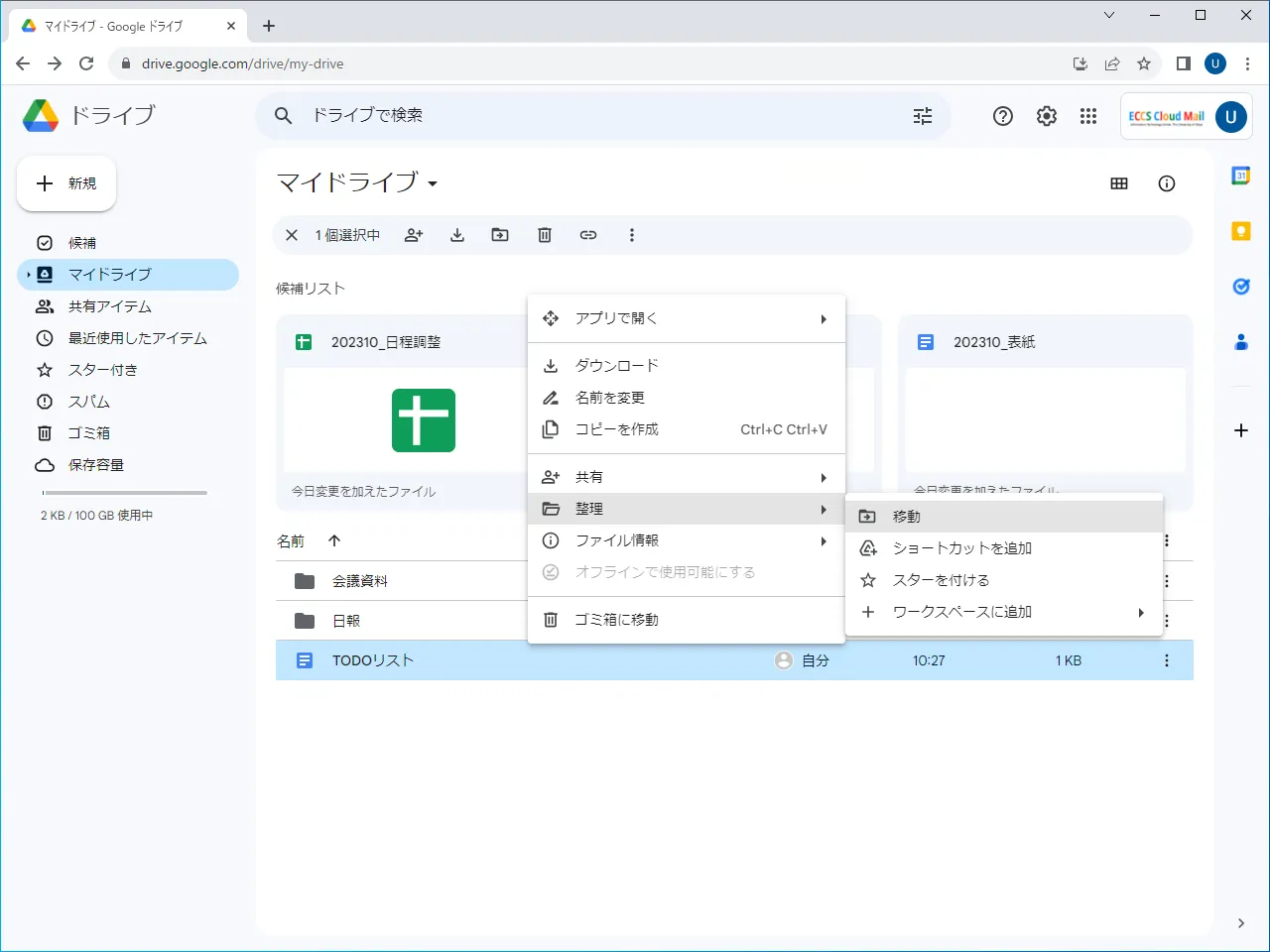Choose 名前を変更 in context menu

610,398
